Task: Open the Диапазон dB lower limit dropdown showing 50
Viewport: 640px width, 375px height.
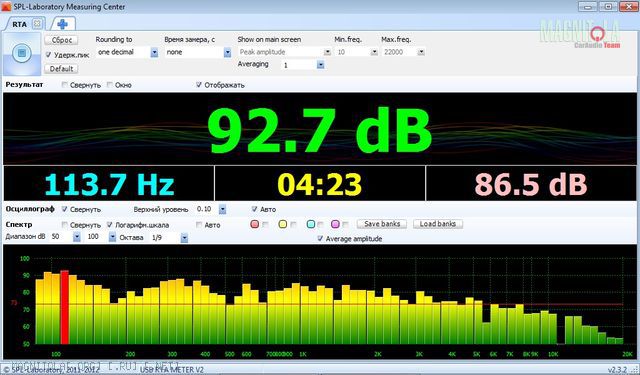Action: click(x=77, y=237)
